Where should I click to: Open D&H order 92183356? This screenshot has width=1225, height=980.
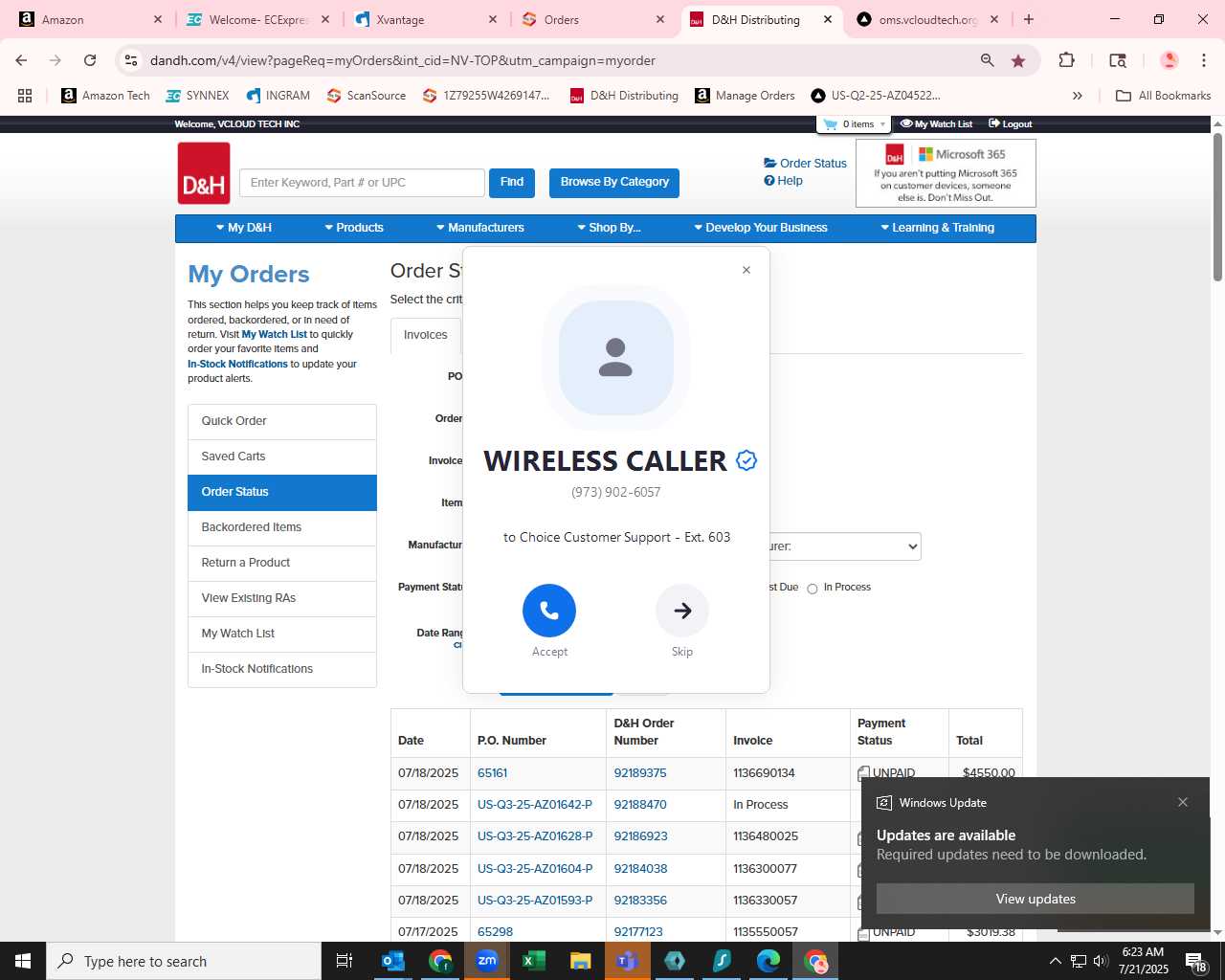(640, 901)
